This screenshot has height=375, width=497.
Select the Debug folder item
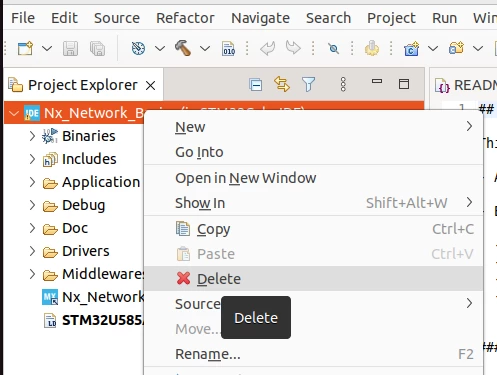coord(84,205)
